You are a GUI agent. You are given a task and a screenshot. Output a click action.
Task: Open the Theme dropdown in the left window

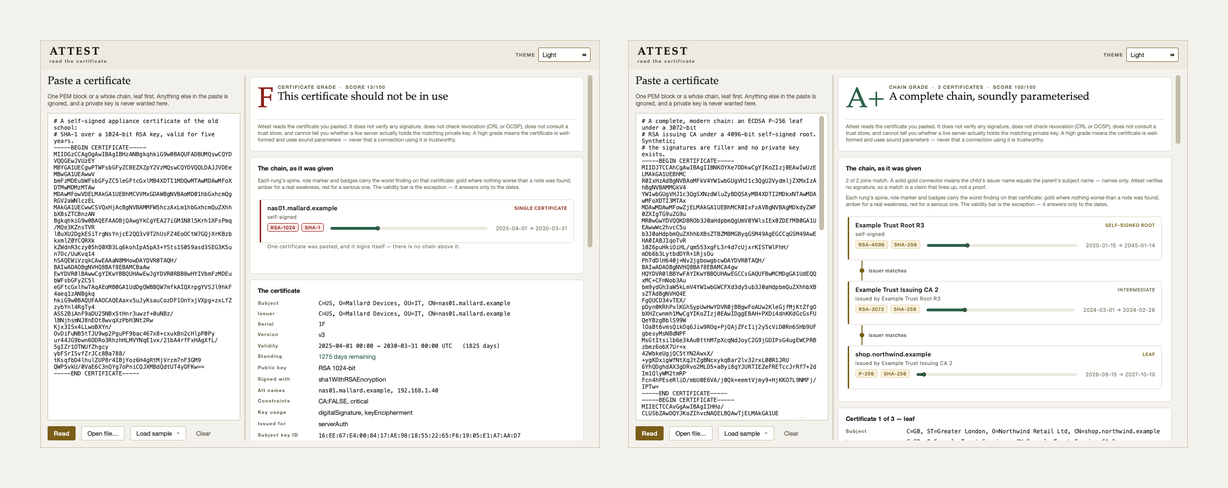tap(564, 55)
